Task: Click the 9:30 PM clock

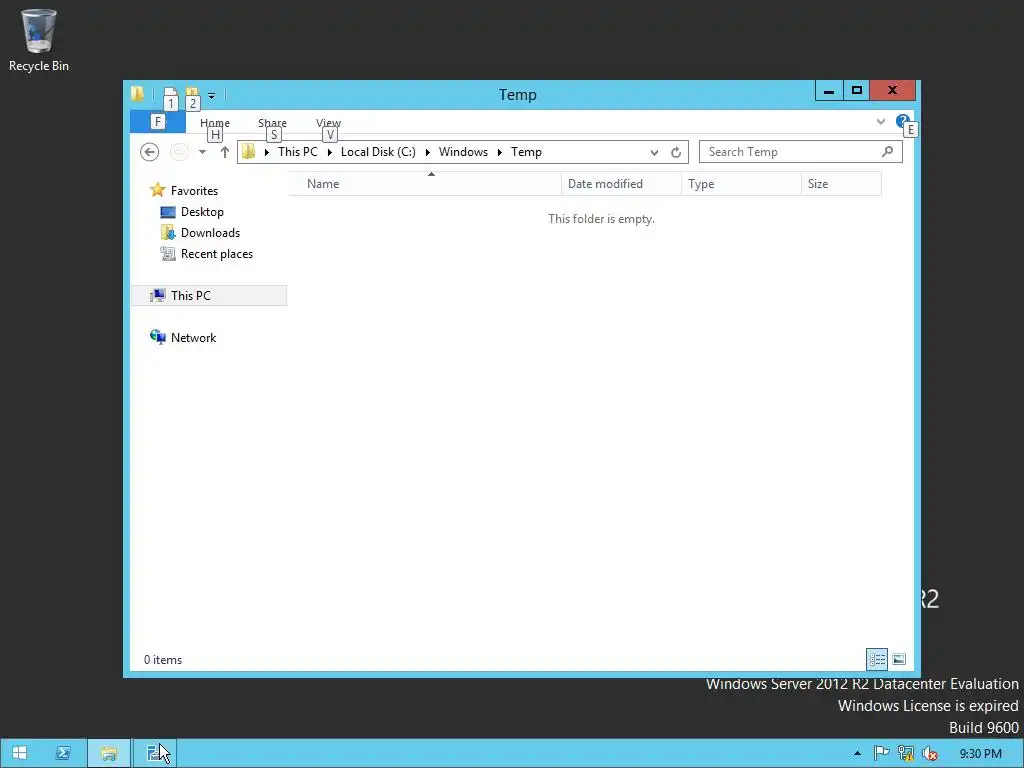Action: 980,754
